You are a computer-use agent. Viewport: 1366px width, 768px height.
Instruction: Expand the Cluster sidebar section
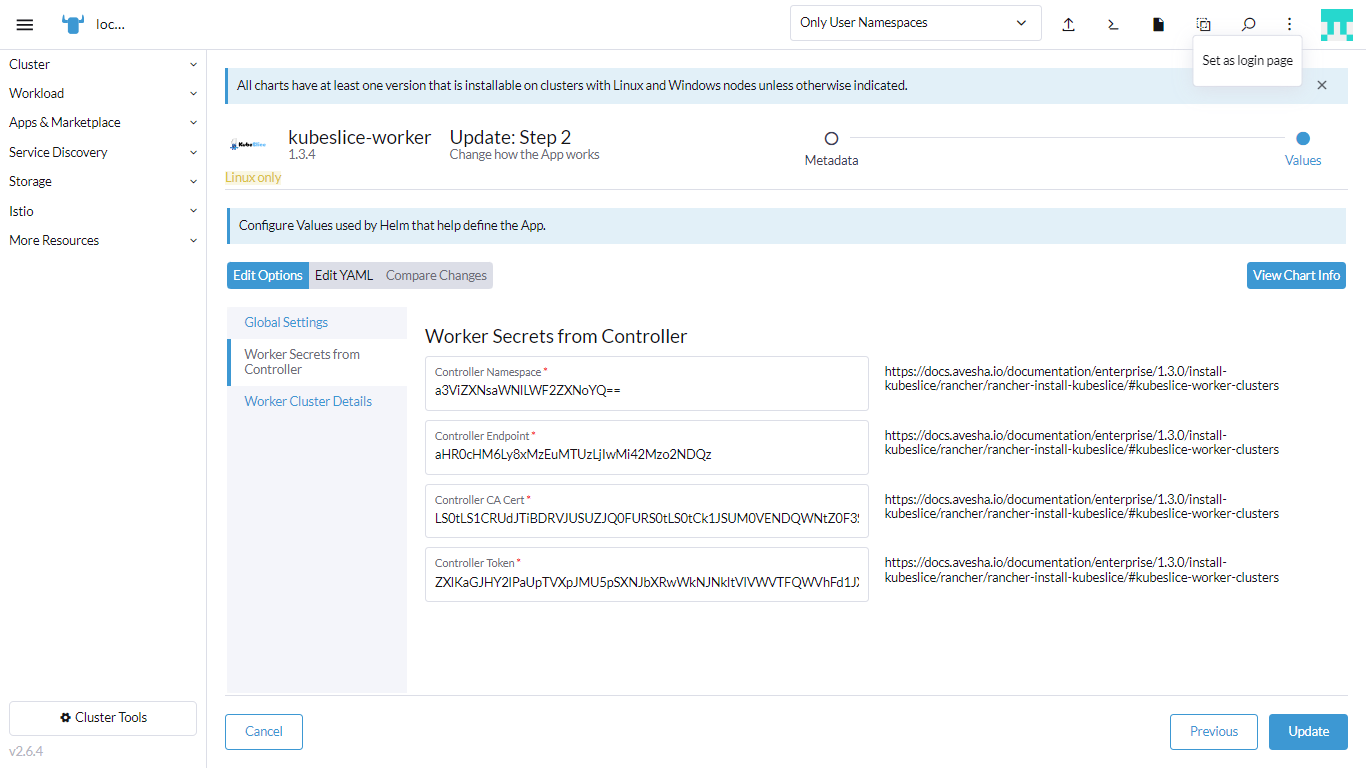pyautogui.click(x=103, y=64)
